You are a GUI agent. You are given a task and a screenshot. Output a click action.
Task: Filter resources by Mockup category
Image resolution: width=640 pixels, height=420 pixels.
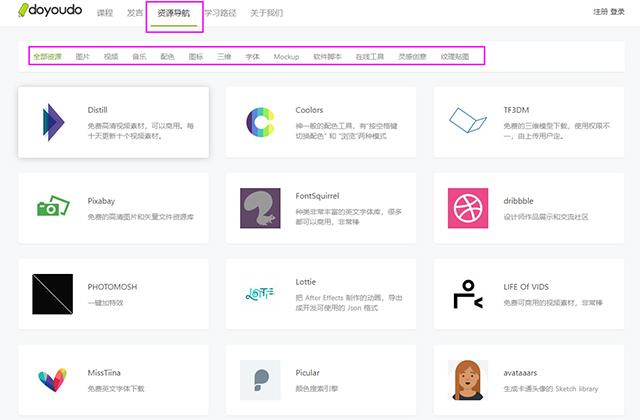tap(287, 56)
